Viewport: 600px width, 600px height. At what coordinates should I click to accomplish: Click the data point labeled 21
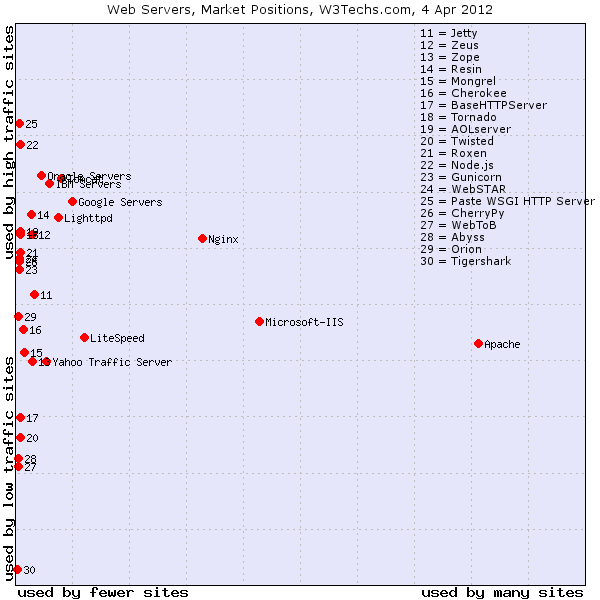point(20,253)
